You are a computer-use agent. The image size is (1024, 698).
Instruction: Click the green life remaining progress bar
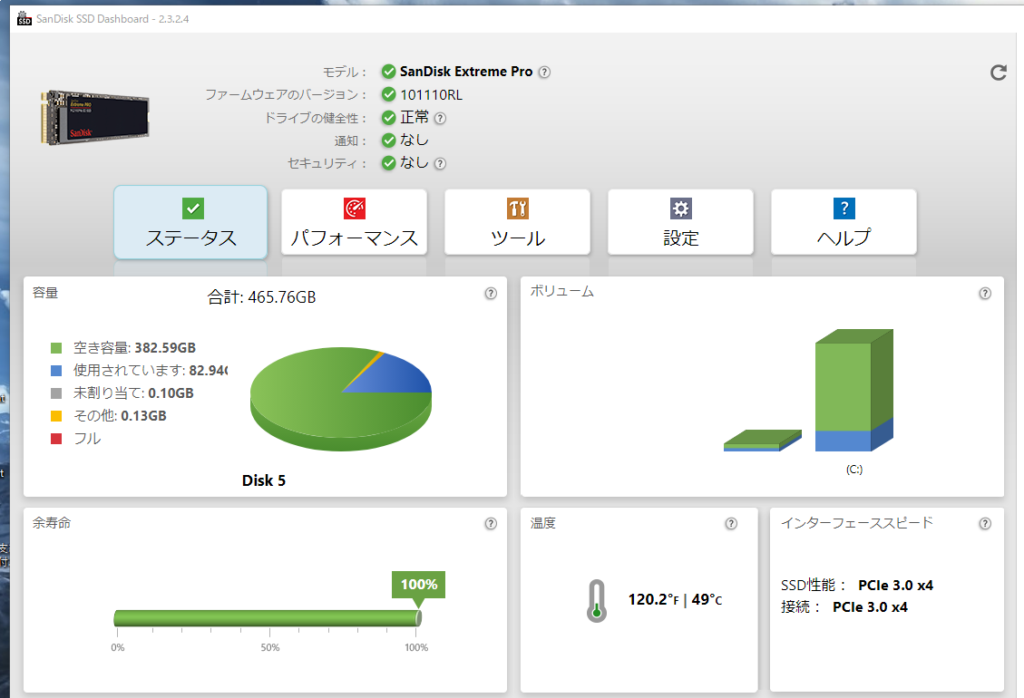[x=267, y=618]
